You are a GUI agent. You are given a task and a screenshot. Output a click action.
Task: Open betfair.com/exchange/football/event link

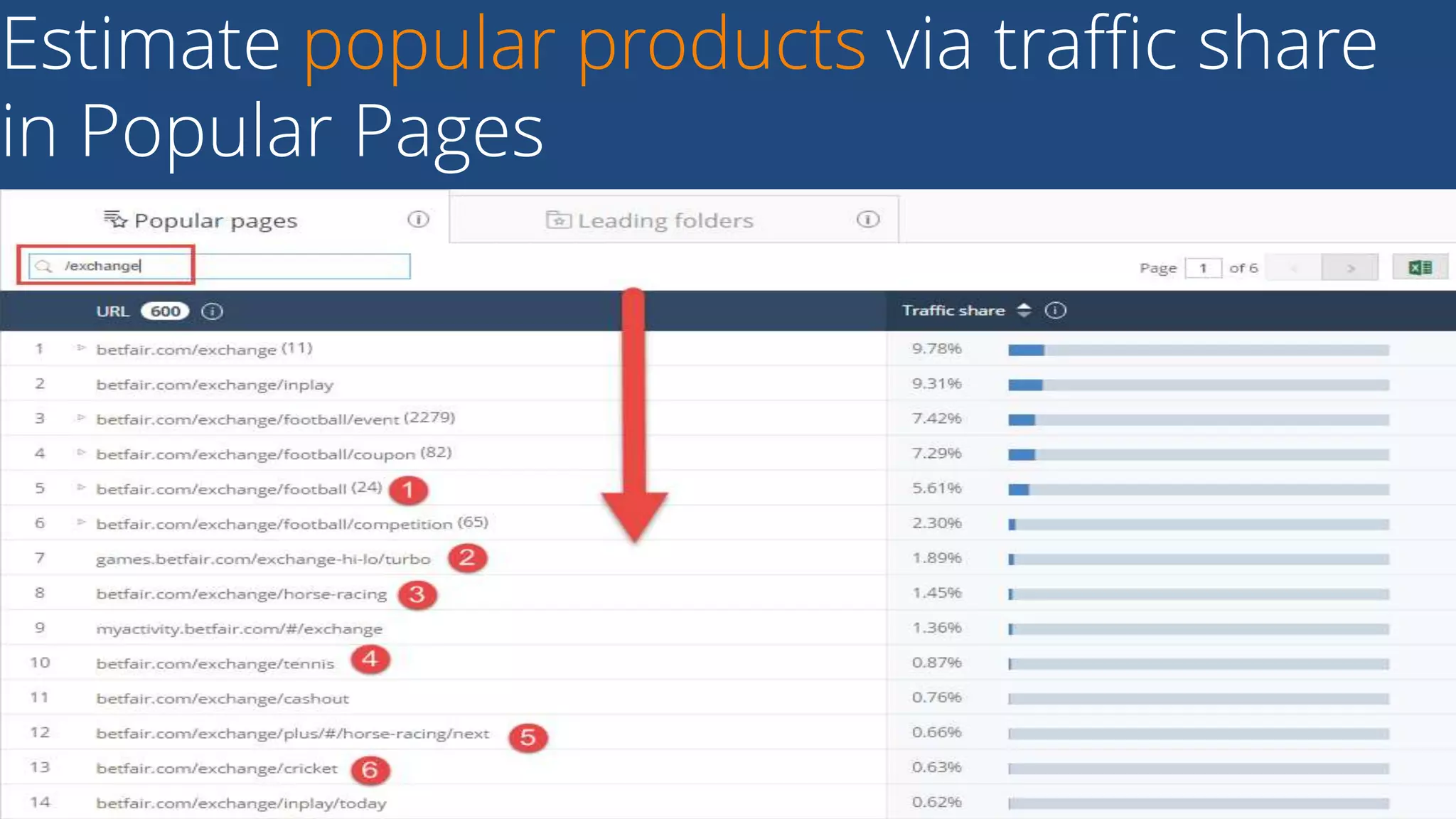(x=247, y=419)
